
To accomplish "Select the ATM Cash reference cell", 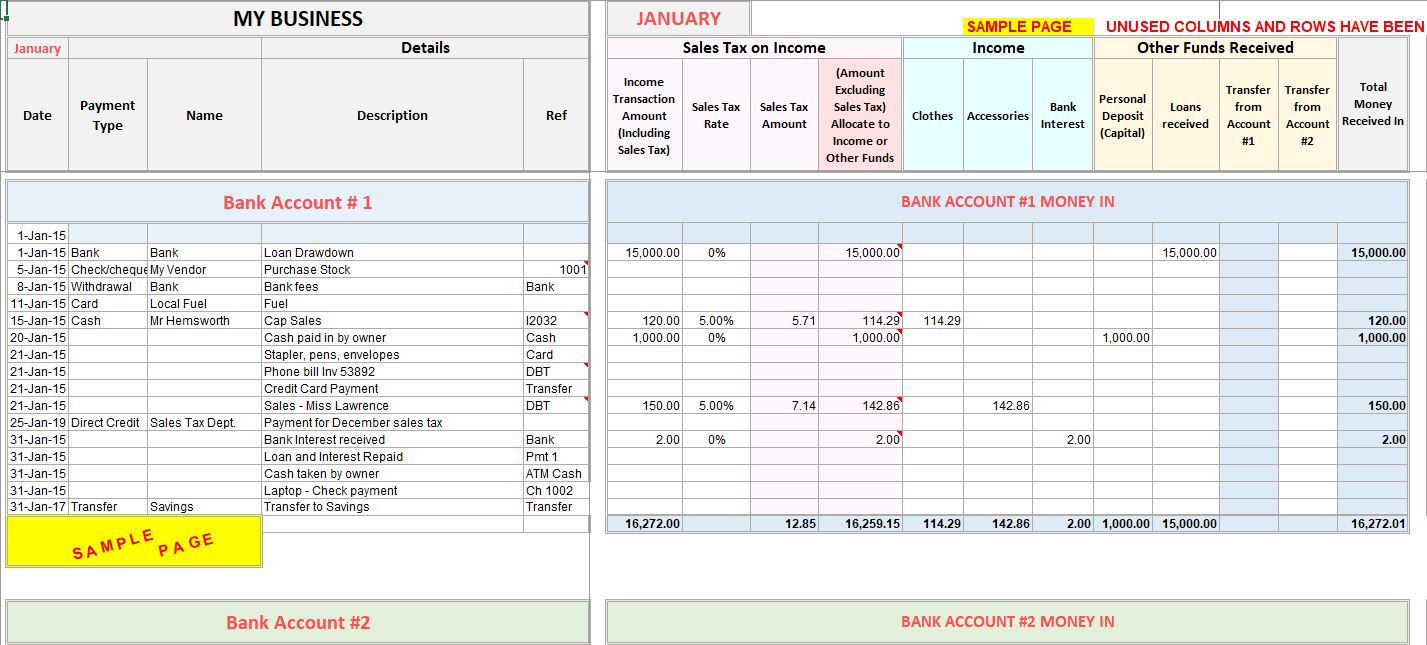I will click(556, 474).
